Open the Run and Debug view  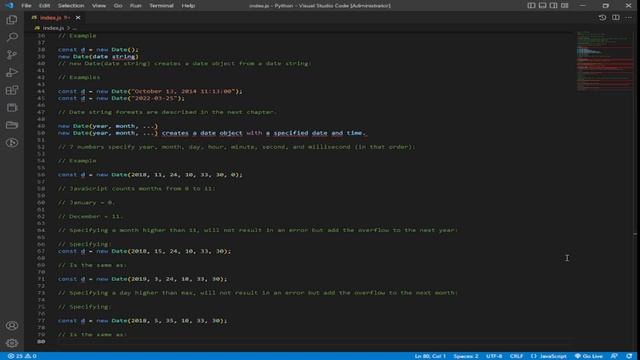[12, 72]
